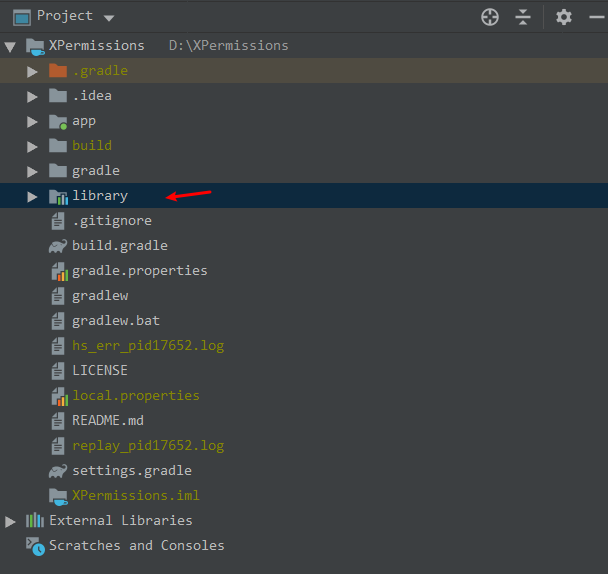
Task: Select the gradle.properties file
Action: pyautogui.click(x=140, y=271)
